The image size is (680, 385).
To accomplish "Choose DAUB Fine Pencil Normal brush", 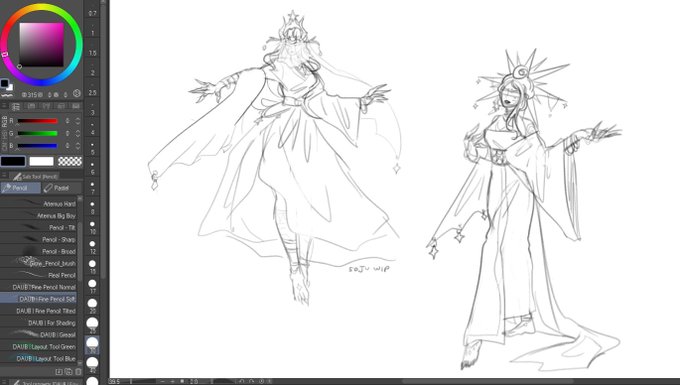I will coord(38,287).
